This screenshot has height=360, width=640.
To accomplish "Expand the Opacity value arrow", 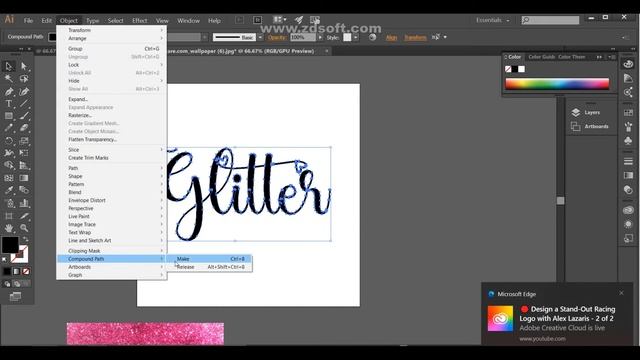I will click(320, 37).
